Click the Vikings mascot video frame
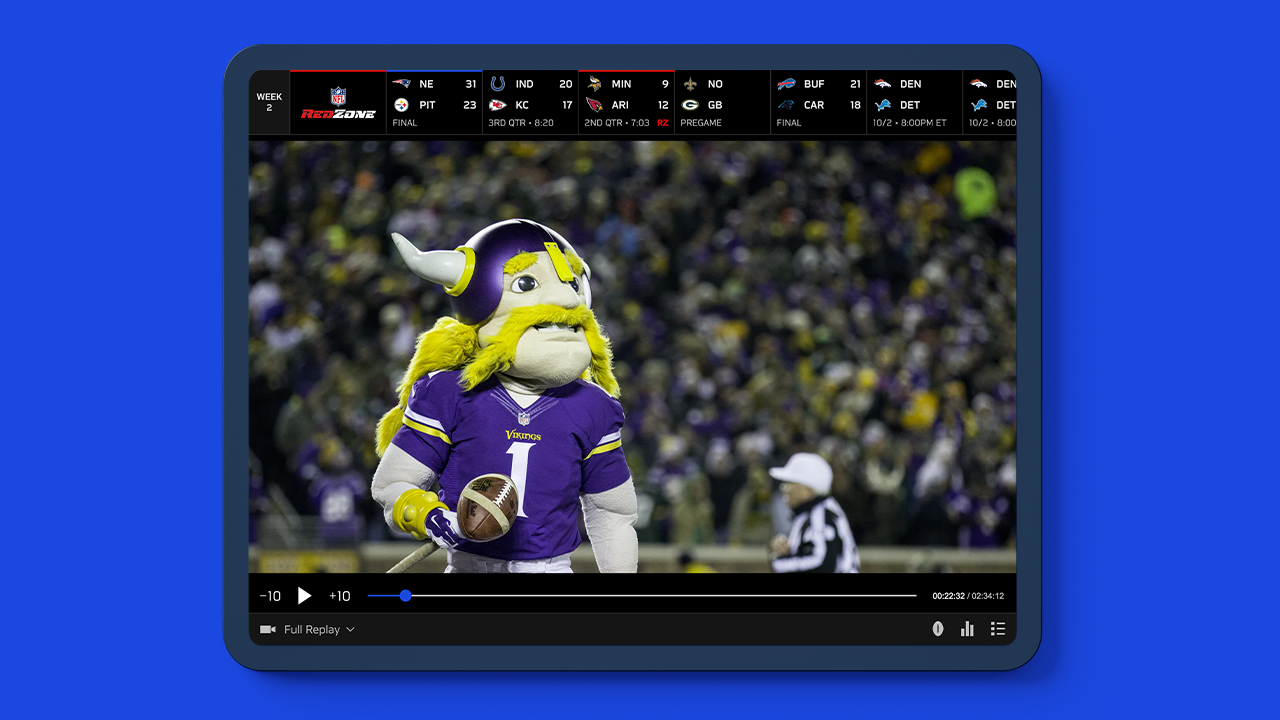Viewport: 1280px width, 720px height. [632, 356]
